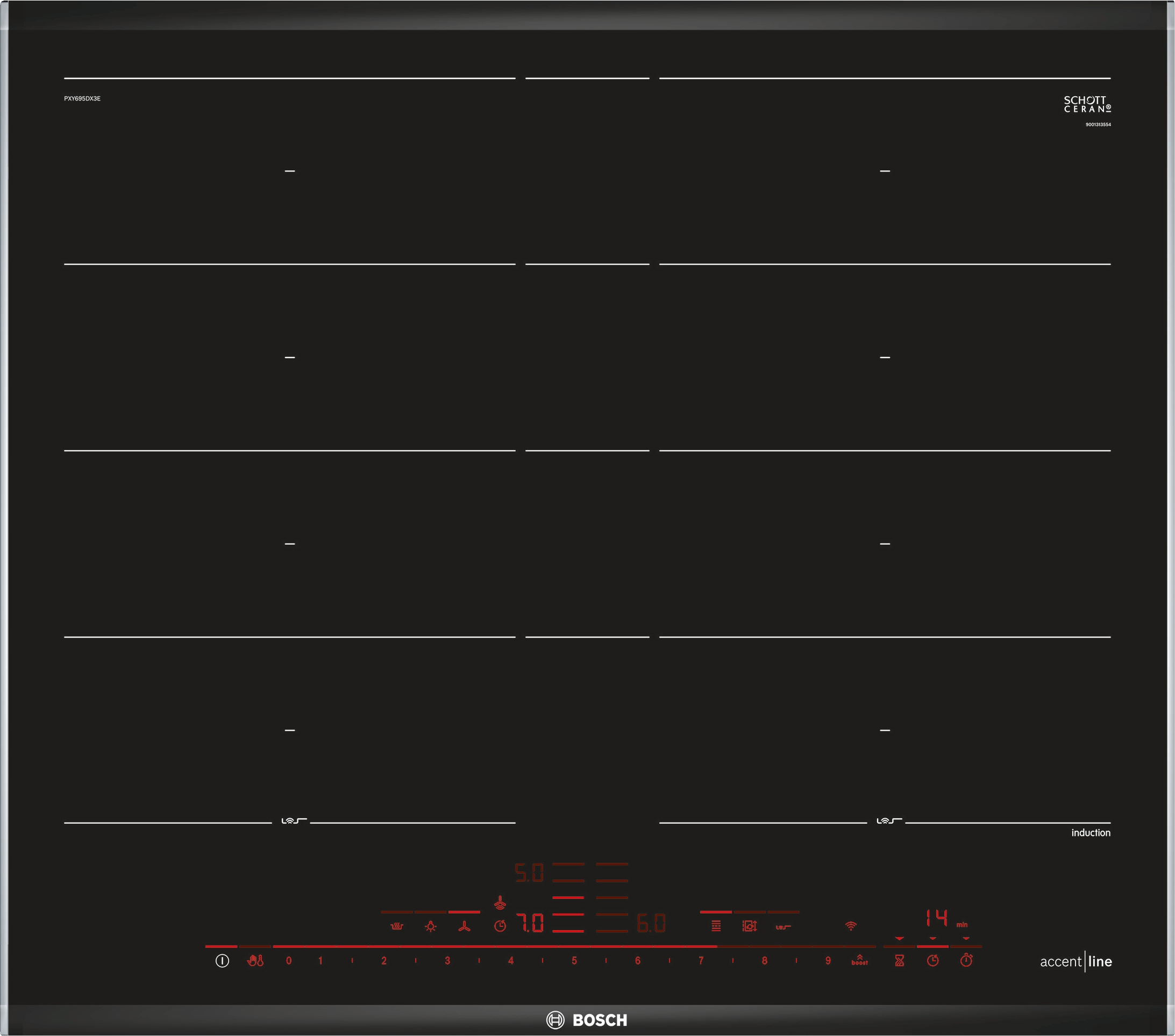Click the 'accent line' branding text
This screenshot has width=1175, height=1036.
click(x=1076, y=961)
